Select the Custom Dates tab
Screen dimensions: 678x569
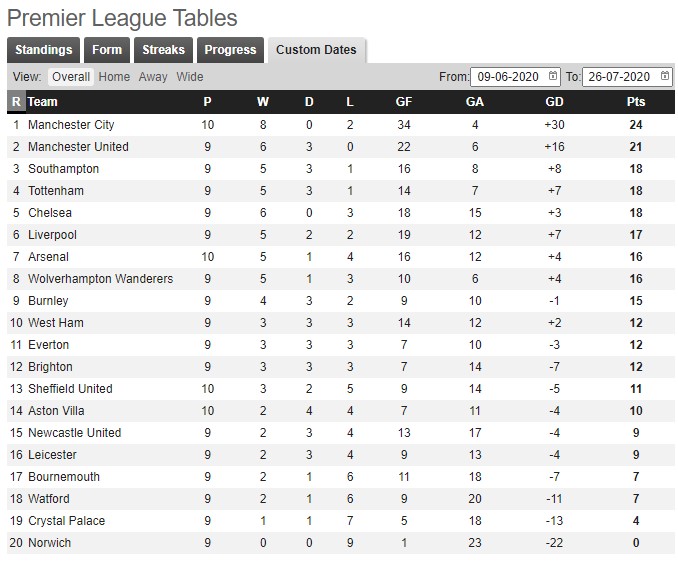coord(316,50)
